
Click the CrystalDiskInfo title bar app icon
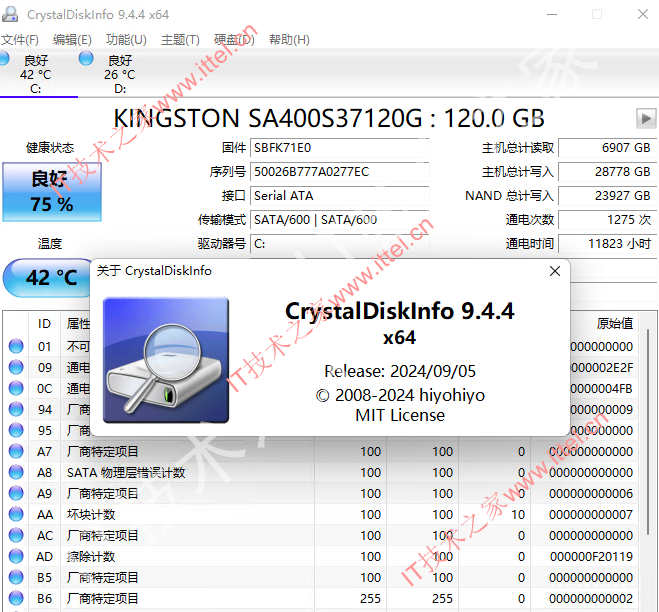point(10,14)
